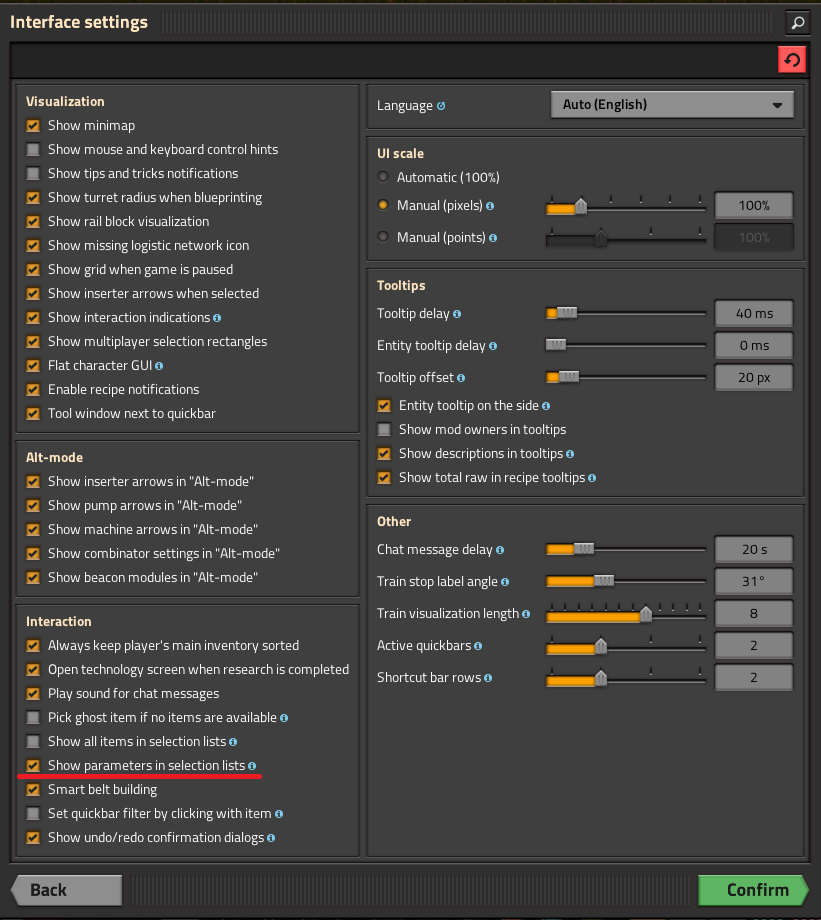The height and width of the screenshot is (920, 821).
Task: Click info icon next to Tooltip delay
Action: [457, 314]
